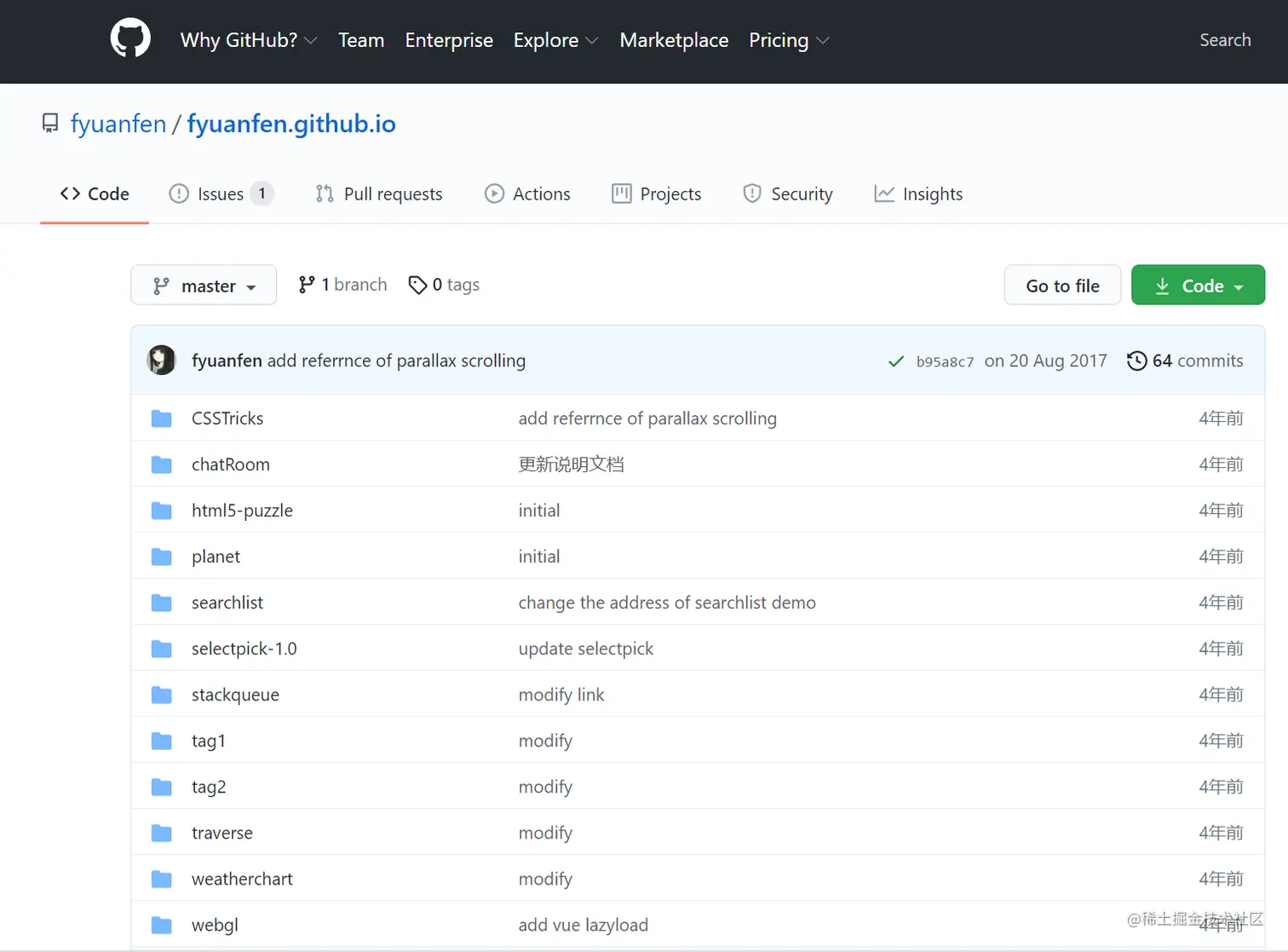Expand the Pricing dropdown menu
This screenshot has height=952, width=1288.
789,40
